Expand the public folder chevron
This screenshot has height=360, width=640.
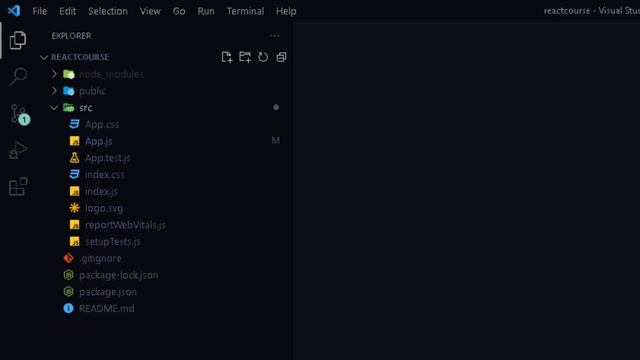[54, 91]
